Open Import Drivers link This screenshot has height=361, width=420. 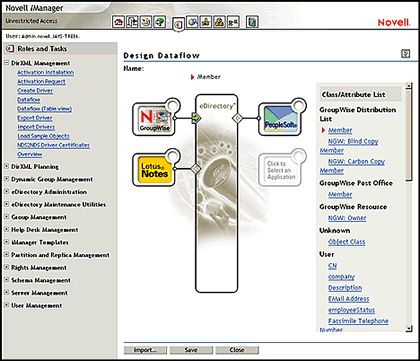point(36,127)
